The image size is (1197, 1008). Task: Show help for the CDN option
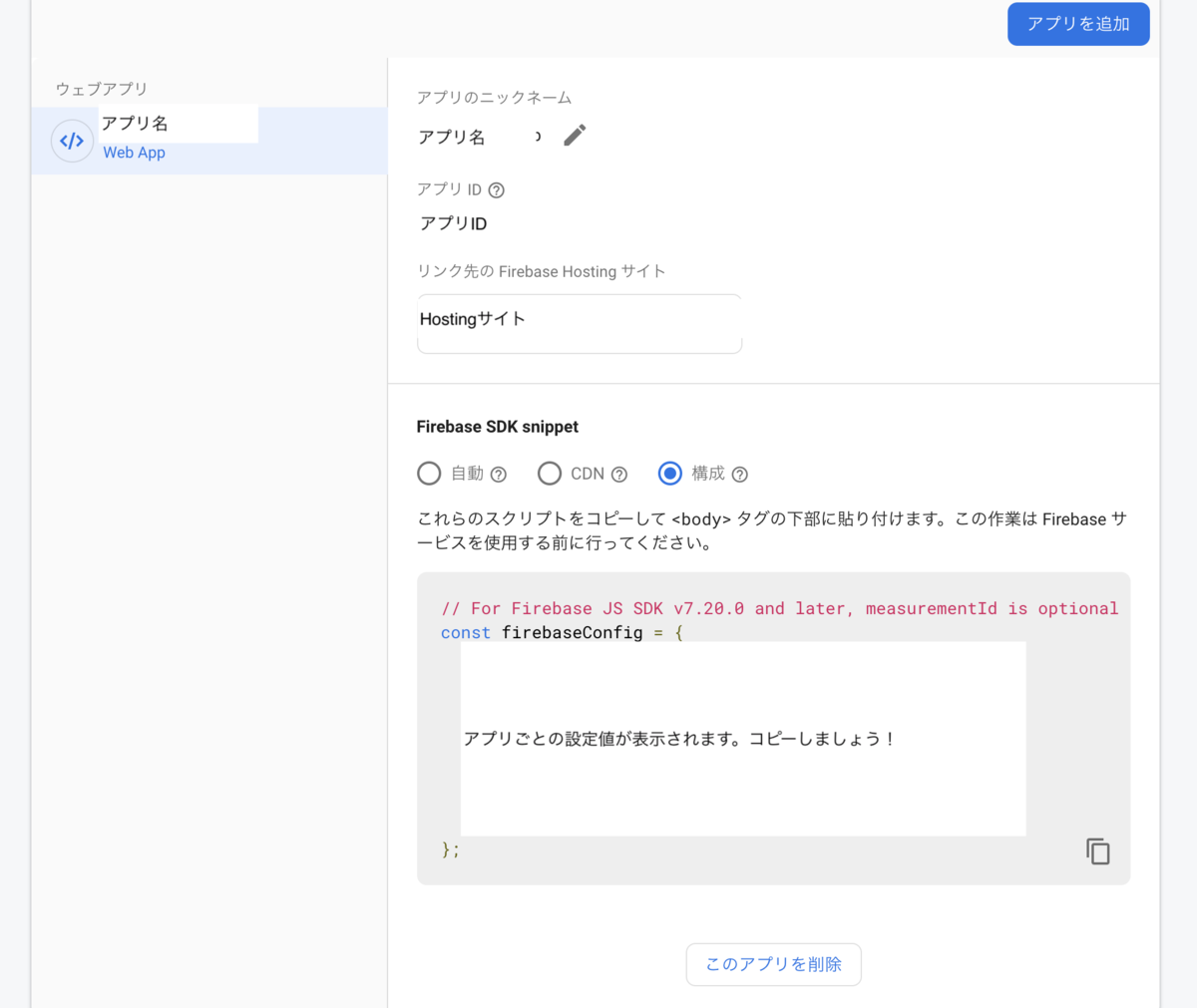(x=619, y=475)
